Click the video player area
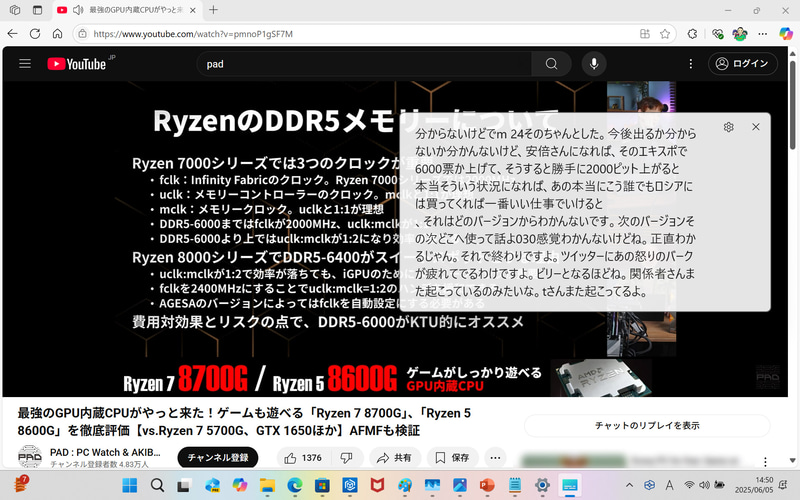Viewport: 800px width, 500px height. 395,239
